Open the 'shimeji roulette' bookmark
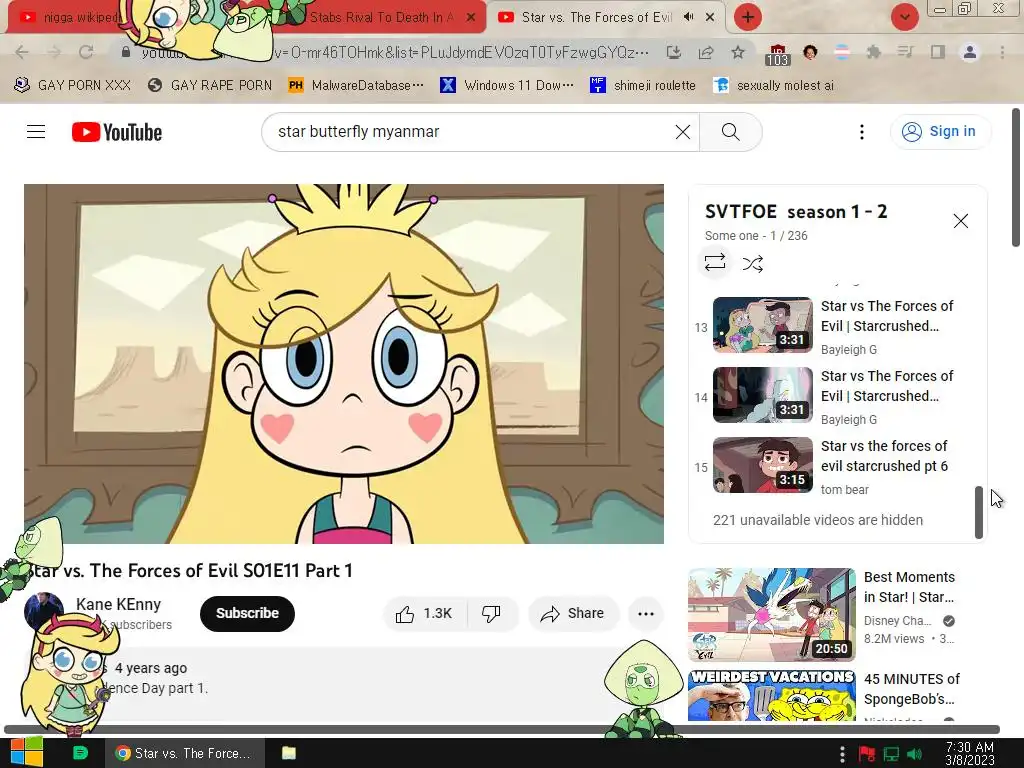Image resolution: width=1024 pixels, height=768 pixels. [x=643, y=86]
